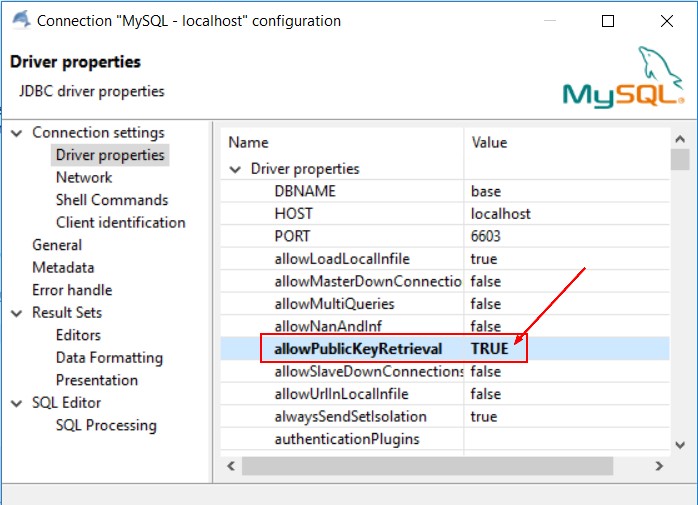Collapse the Driver properties group
This screenshot has height=505, width=698.
[x=236, y=169]
